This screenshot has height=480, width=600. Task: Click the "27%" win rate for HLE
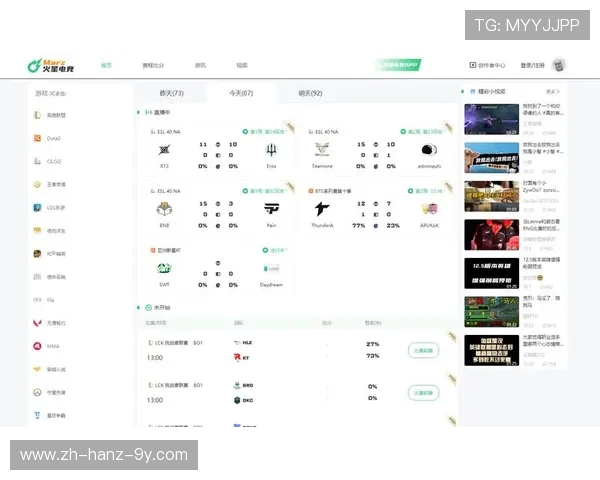(x=373, y=344)
